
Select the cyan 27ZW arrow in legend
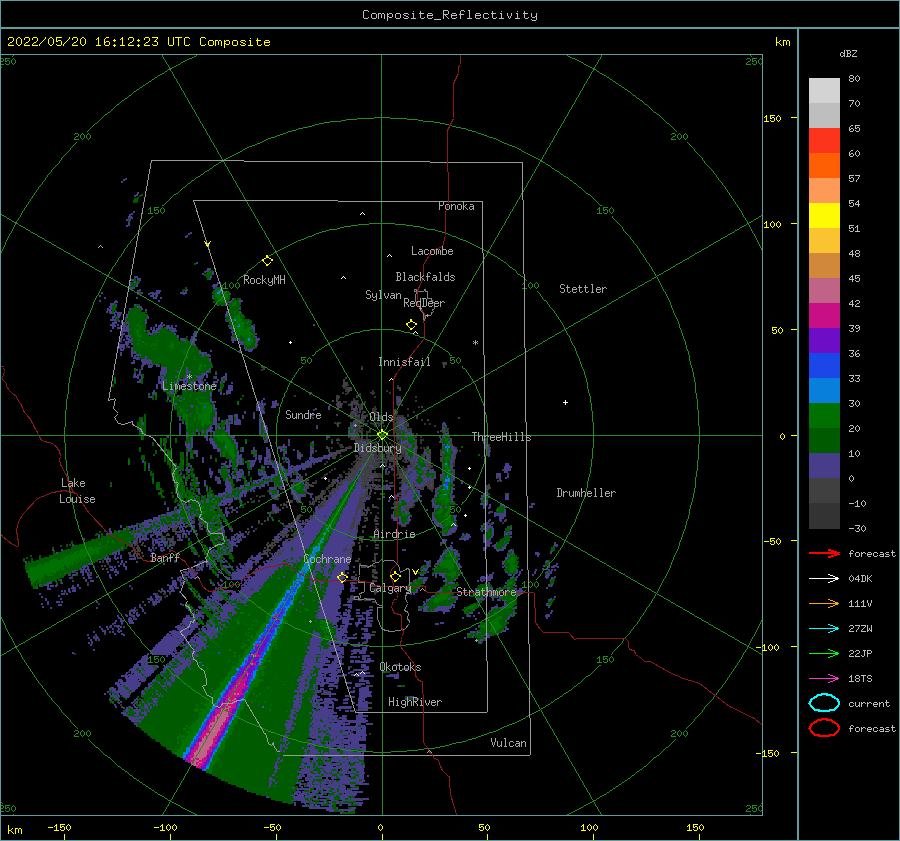[x=824, y=629]
